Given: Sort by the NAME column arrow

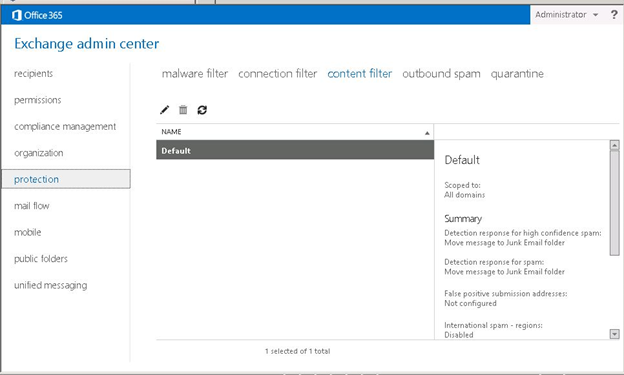Looking at the screenshot, I should 427,133.
